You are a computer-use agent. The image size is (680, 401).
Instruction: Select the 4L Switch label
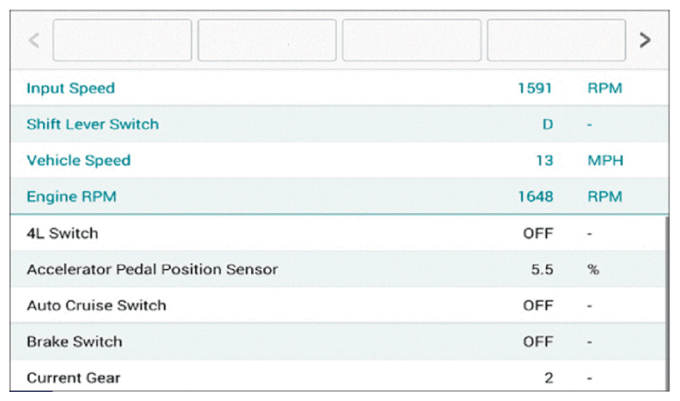[x=62, y=233]
